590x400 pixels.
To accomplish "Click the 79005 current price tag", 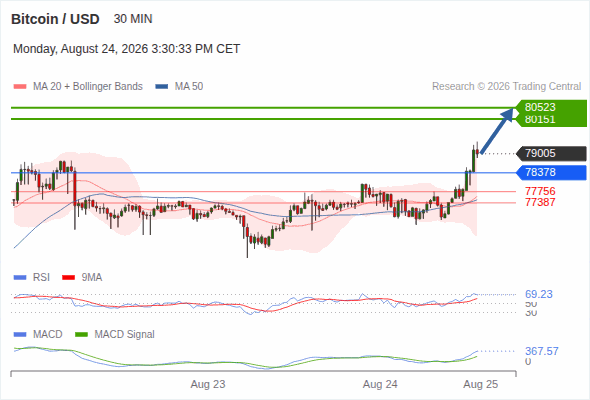I will point(551,154).
